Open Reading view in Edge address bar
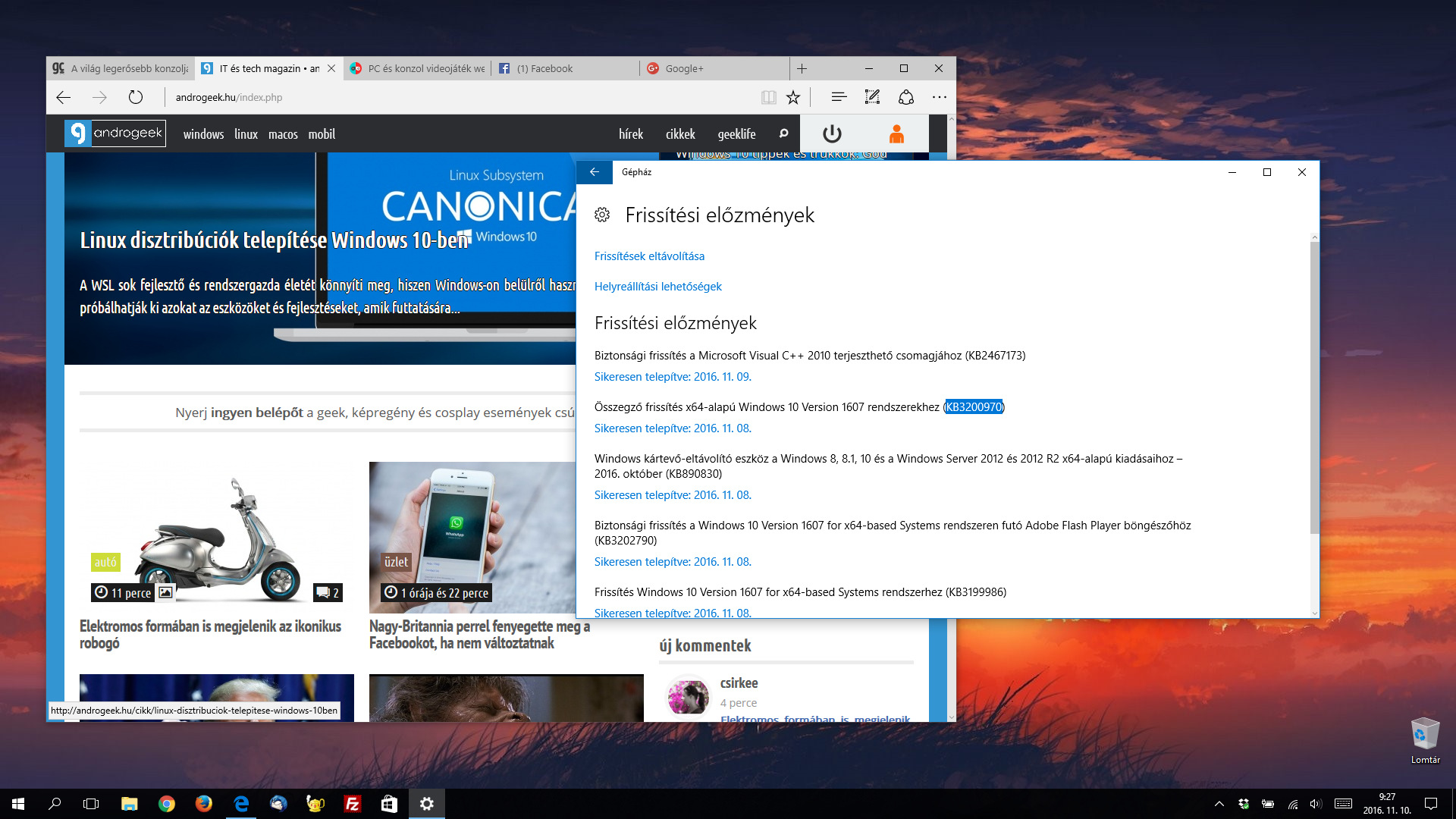This screenshot has height=819, width=1456. click(769, 97)
